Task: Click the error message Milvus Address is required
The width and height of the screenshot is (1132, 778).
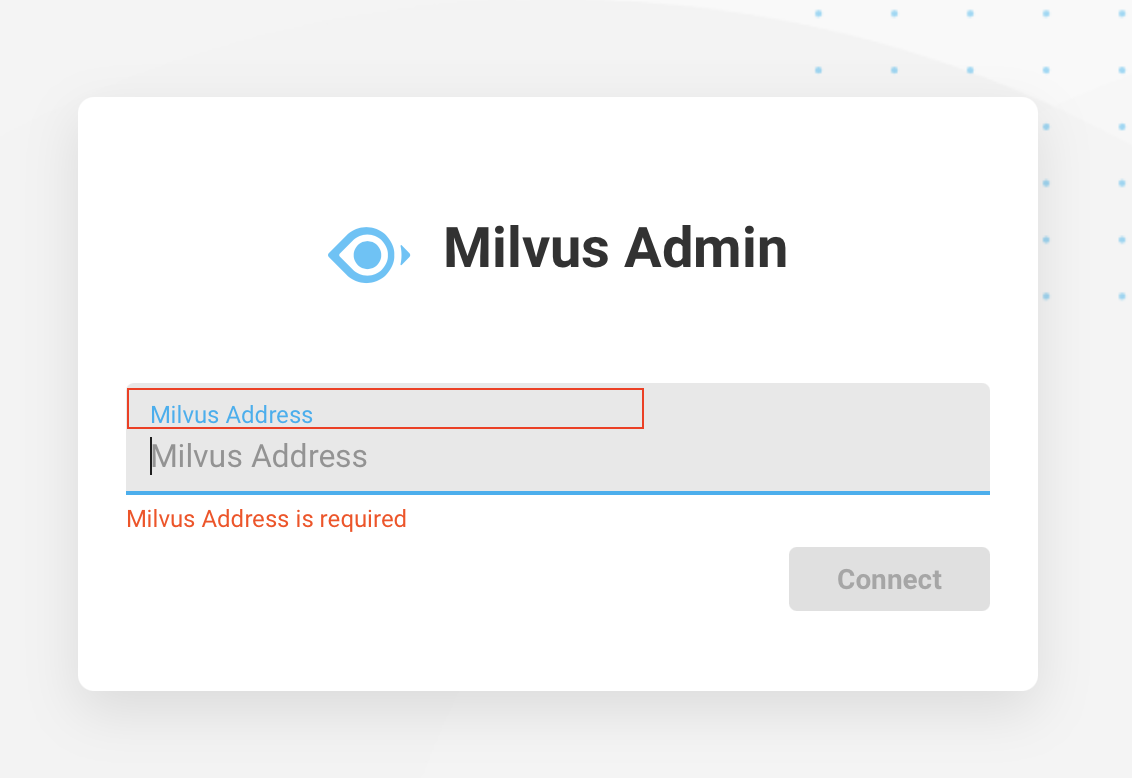Action: tap(267, 519)
